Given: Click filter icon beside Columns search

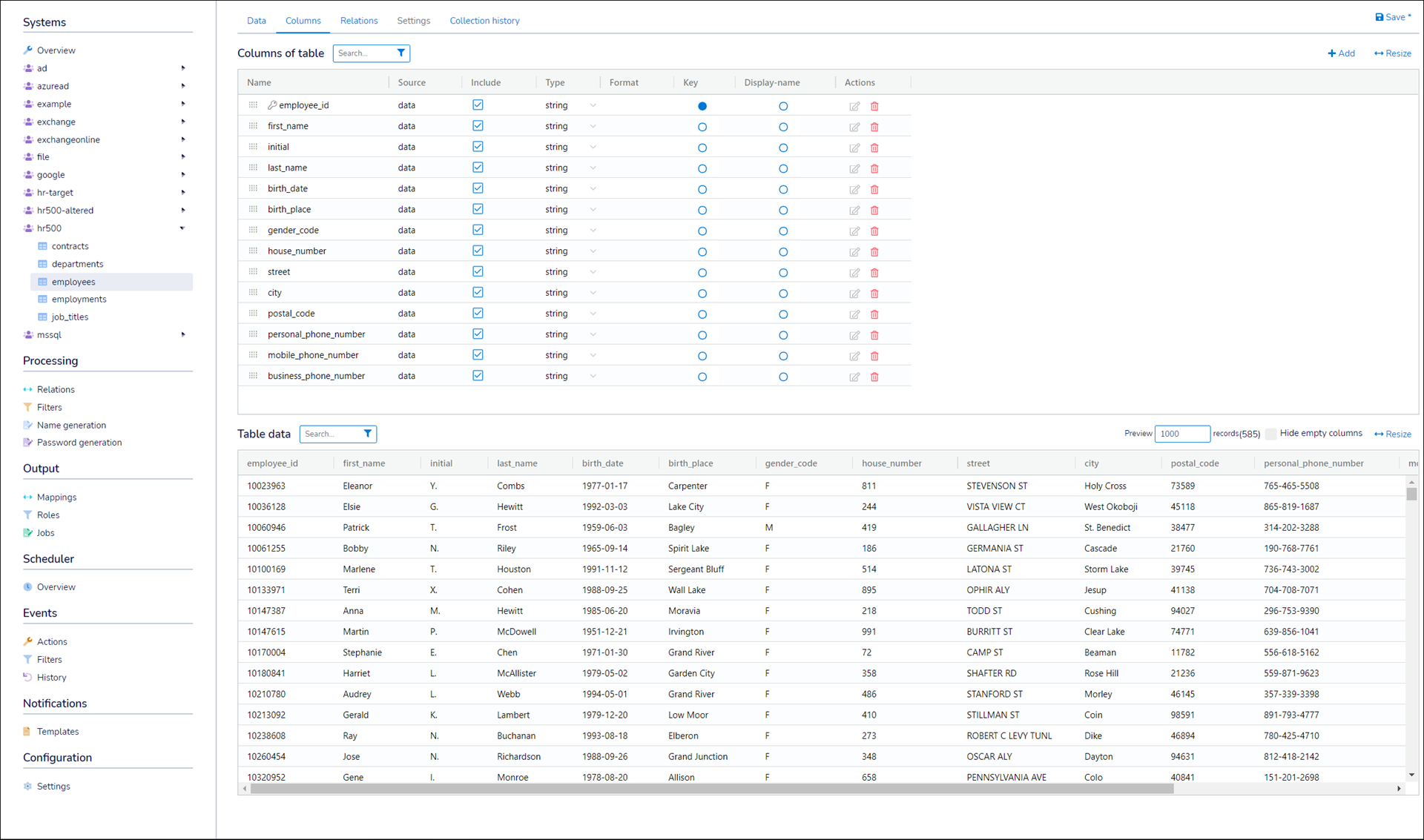Looking at the screenshot, I should coord(401,53).
